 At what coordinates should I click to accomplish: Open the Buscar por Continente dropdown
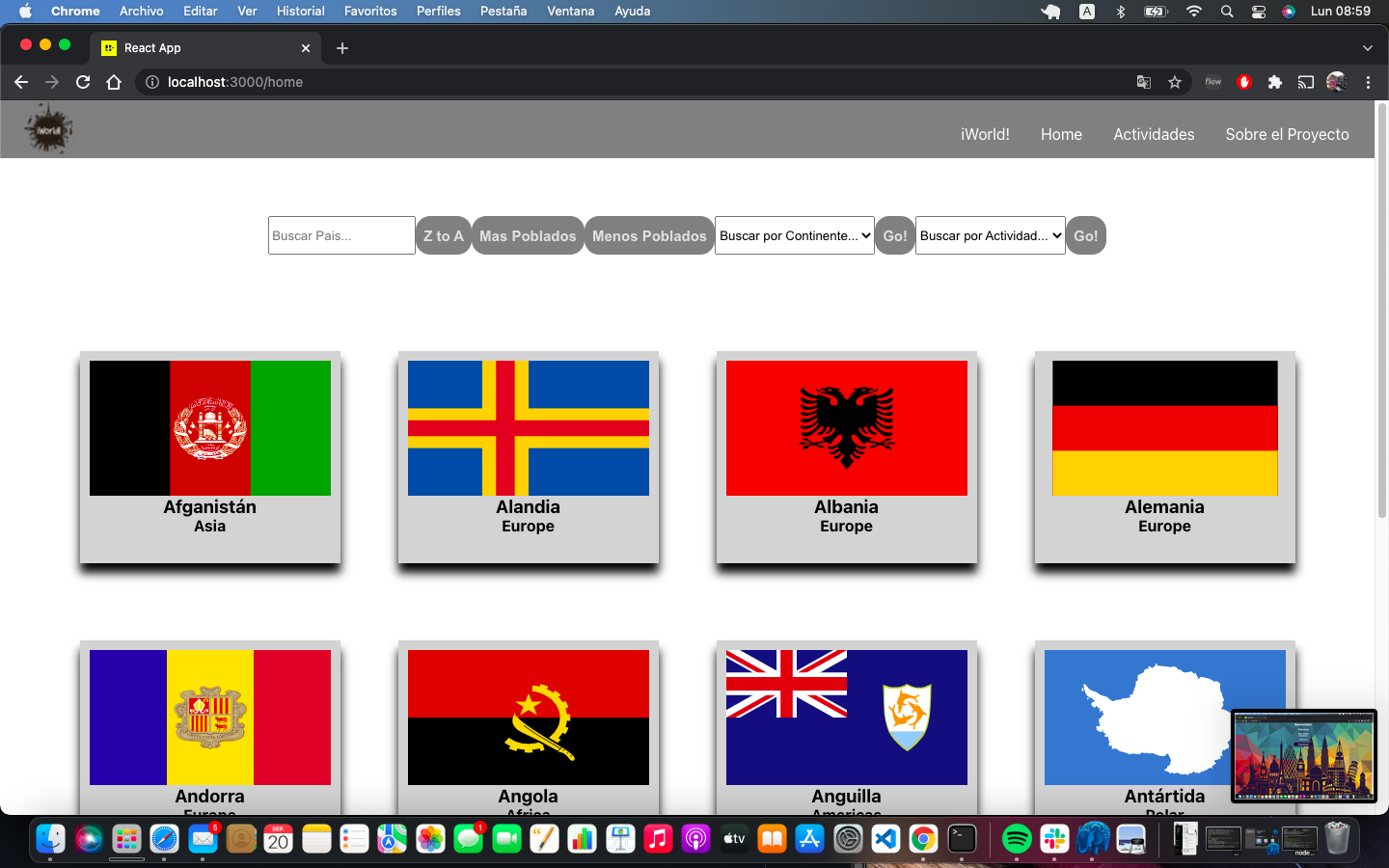794,235
